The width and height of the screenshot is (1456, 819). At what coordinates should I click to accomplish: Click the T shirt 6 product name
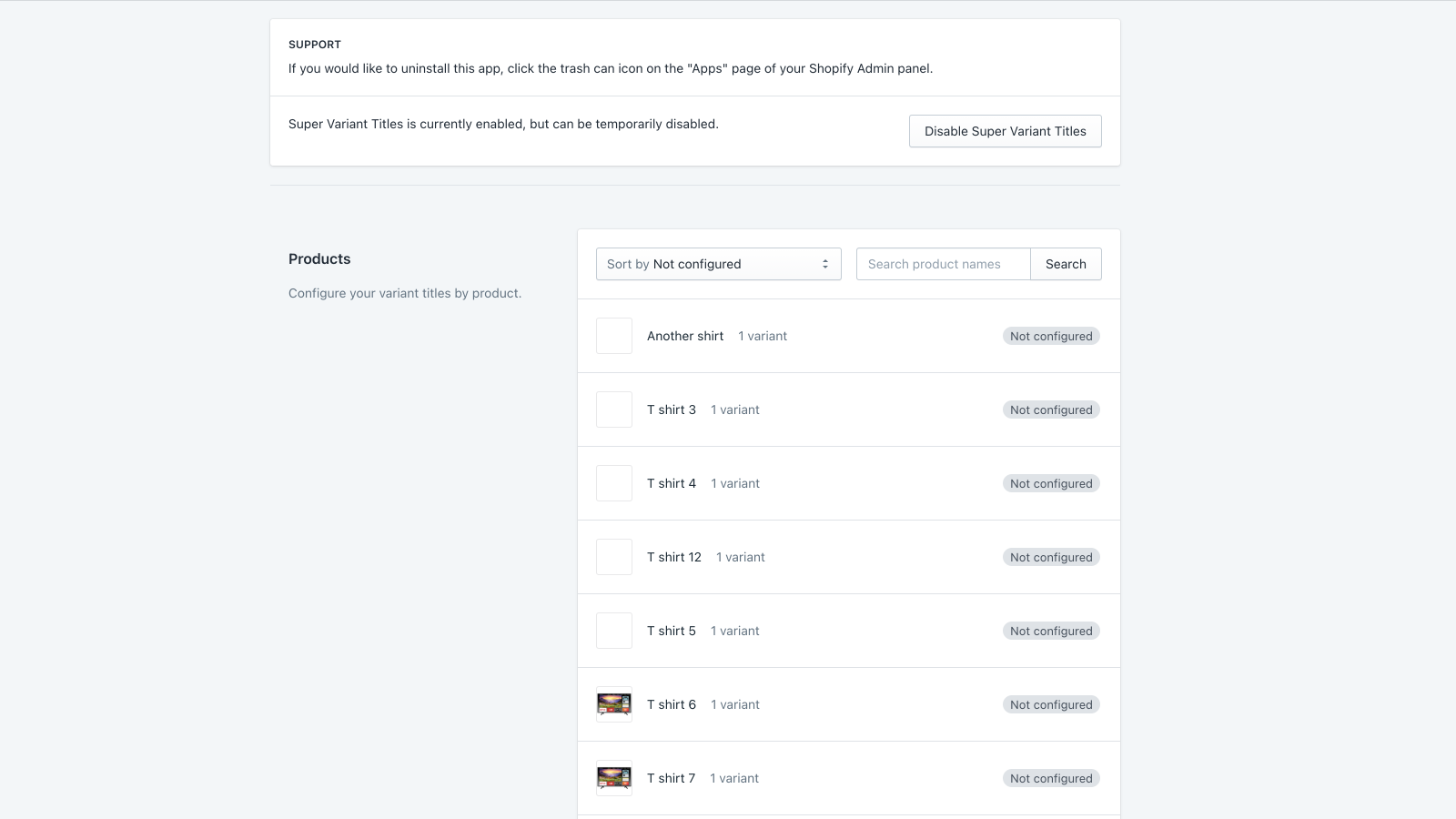[x=672, y=704]
